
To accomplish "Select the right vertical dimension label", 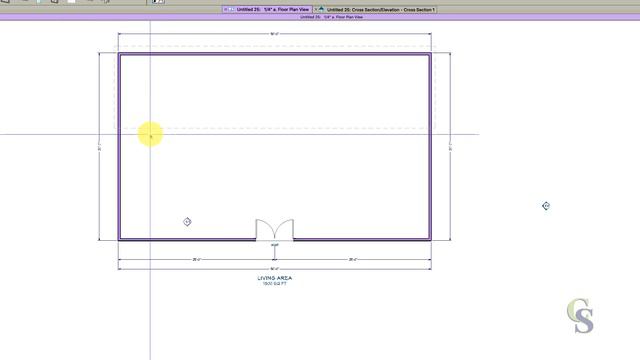I will [x=451, y=147].
